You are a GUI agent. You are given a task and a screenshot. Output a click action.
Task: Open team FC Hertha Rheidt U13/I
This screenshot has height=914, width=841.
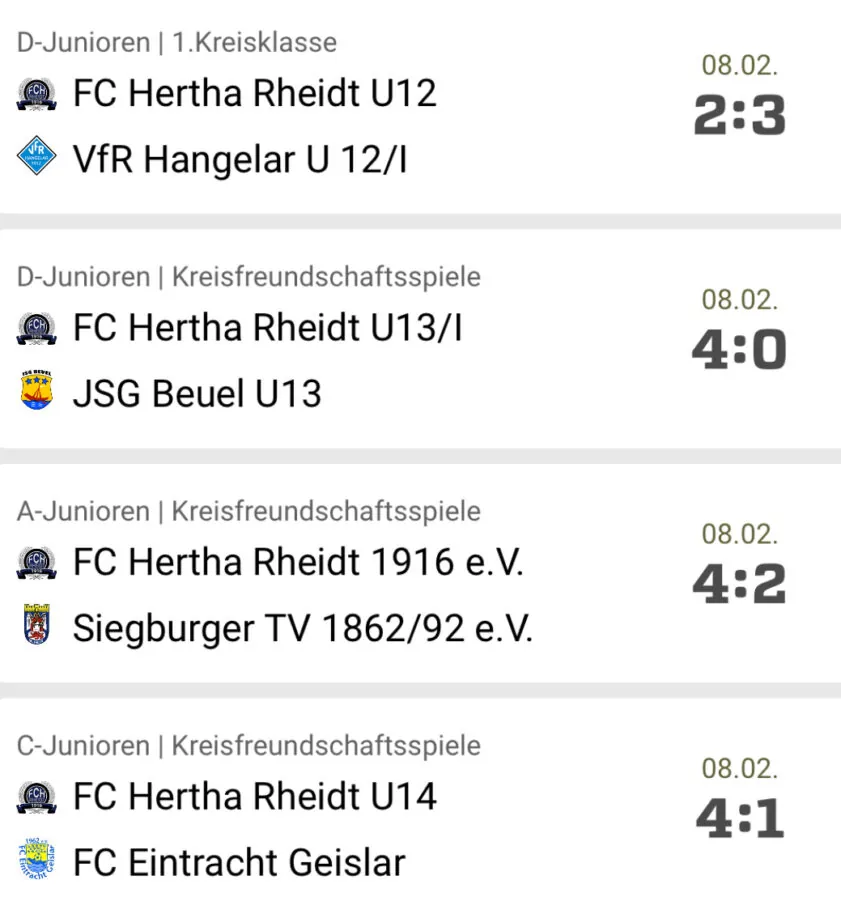268,328
